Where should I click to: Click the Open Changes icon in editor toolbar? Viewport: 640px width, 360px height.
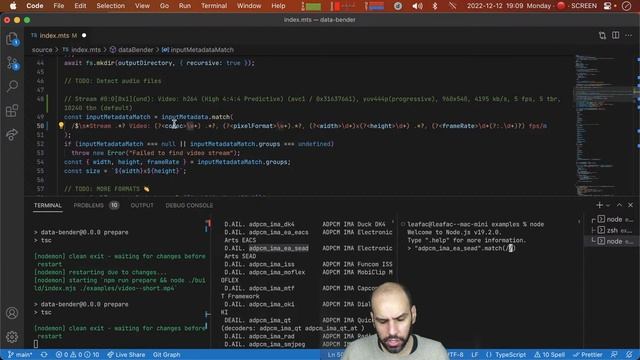[x=602, y=36]
